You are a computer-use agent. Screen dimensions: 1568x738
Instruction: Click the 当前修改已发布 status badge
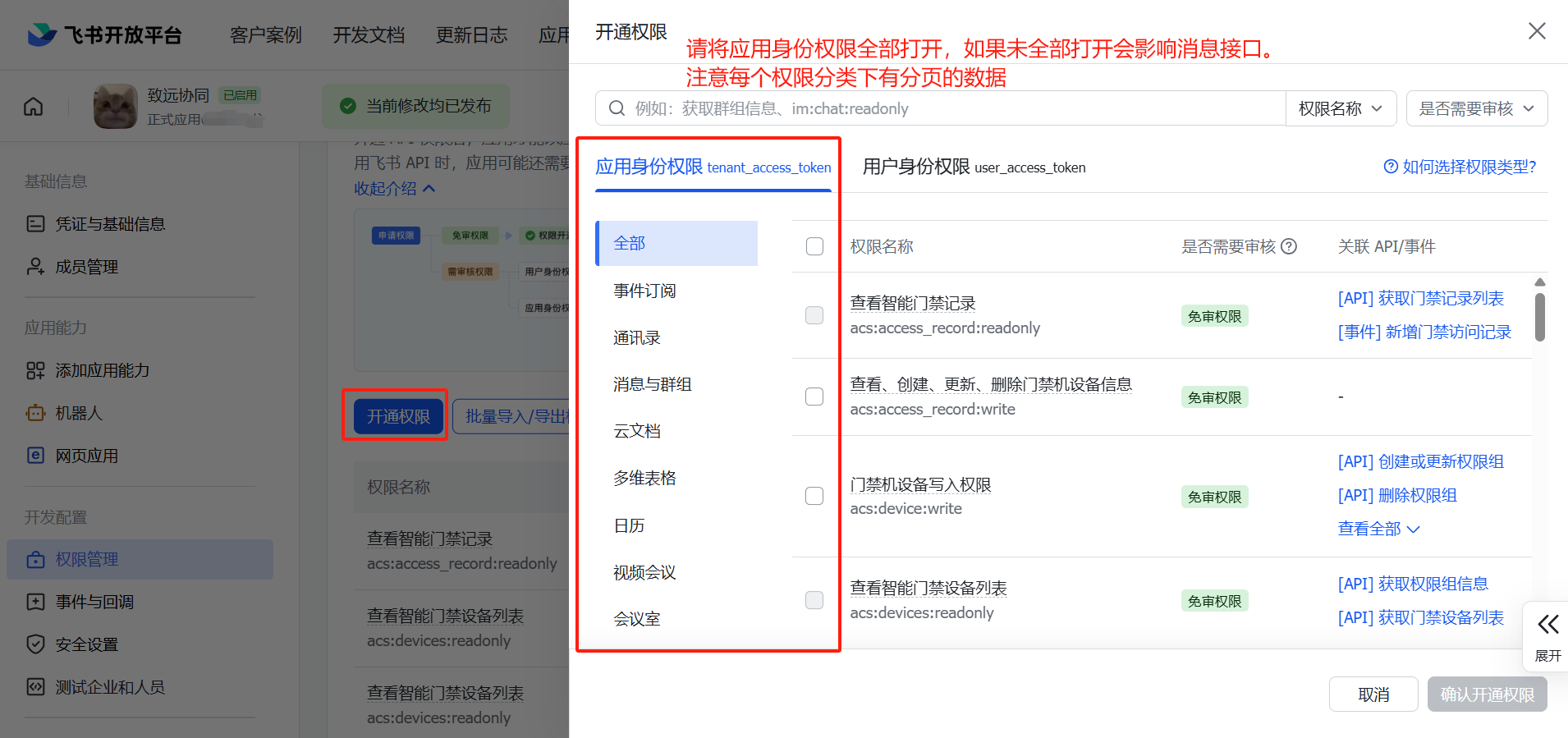tap(416, 106)
